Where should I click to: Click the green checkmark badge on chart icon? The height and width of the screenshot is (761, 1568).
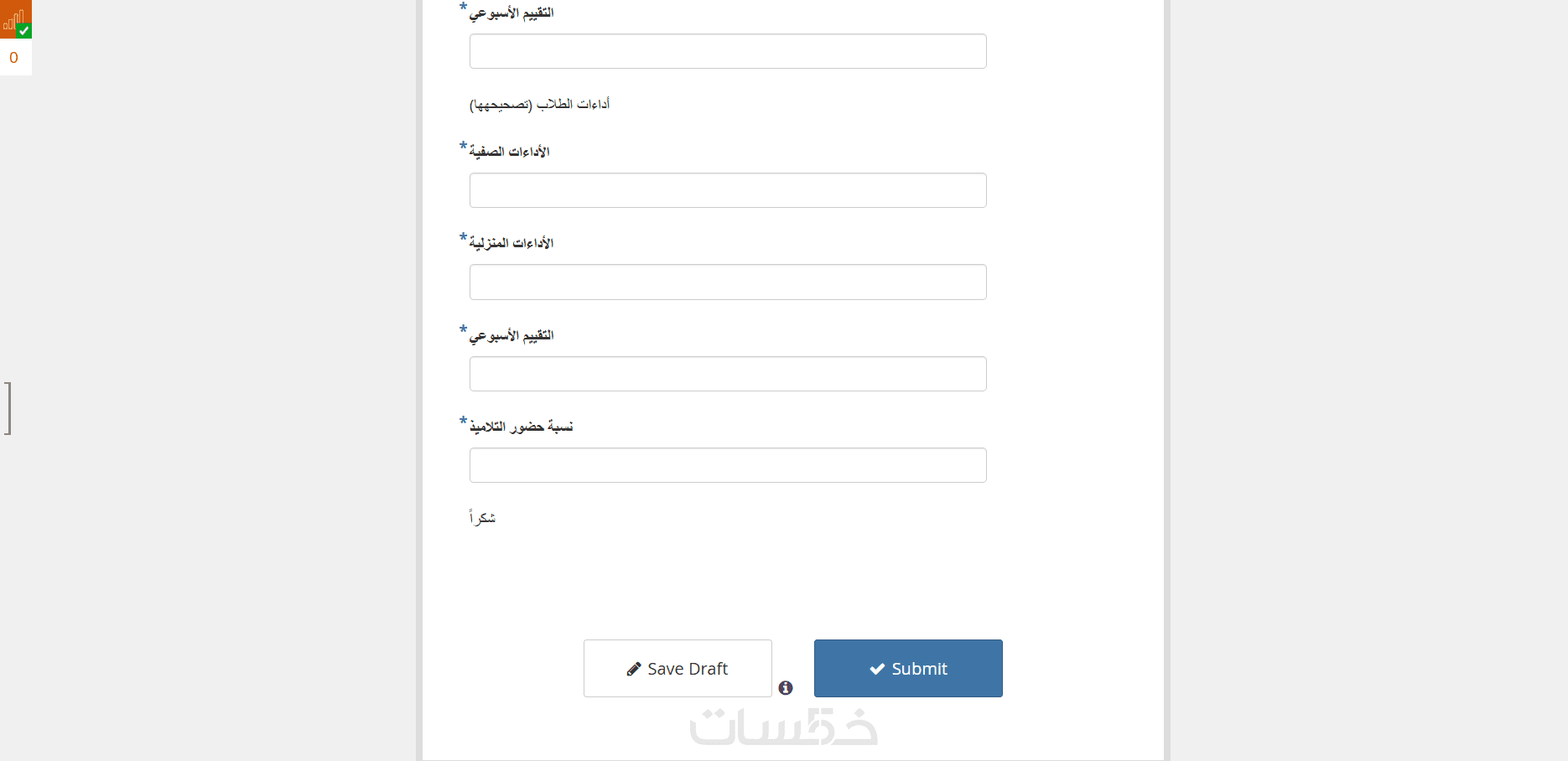pos(24,31)
